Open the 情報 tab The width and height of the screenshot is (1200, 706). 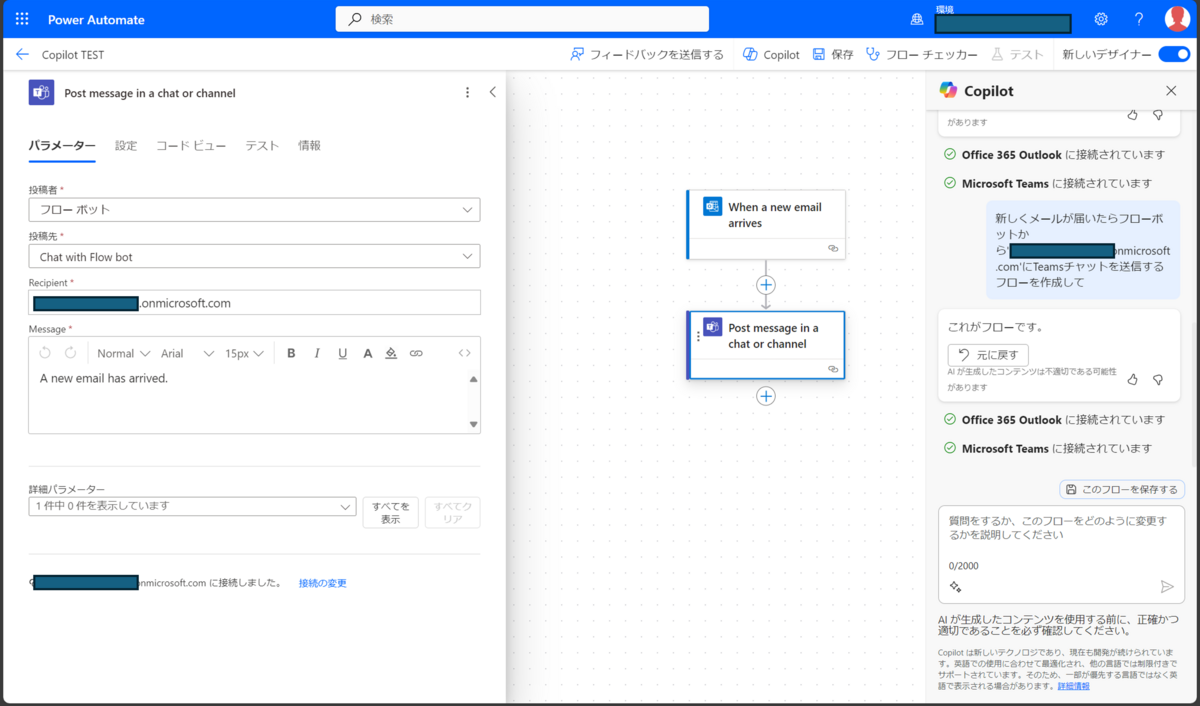coord(310,146)
